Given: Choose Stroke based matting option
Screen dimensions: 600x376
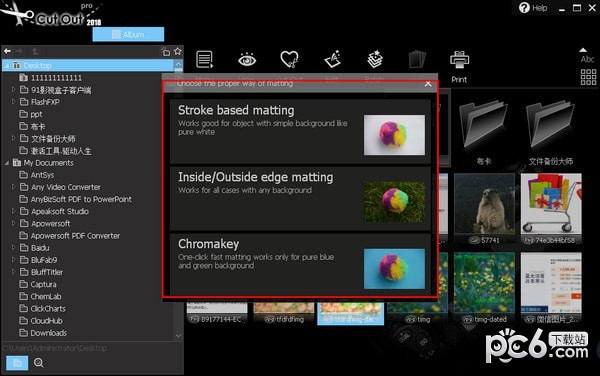Looking at the screenshot, I should pyautogui.click(x=300, y=131).
